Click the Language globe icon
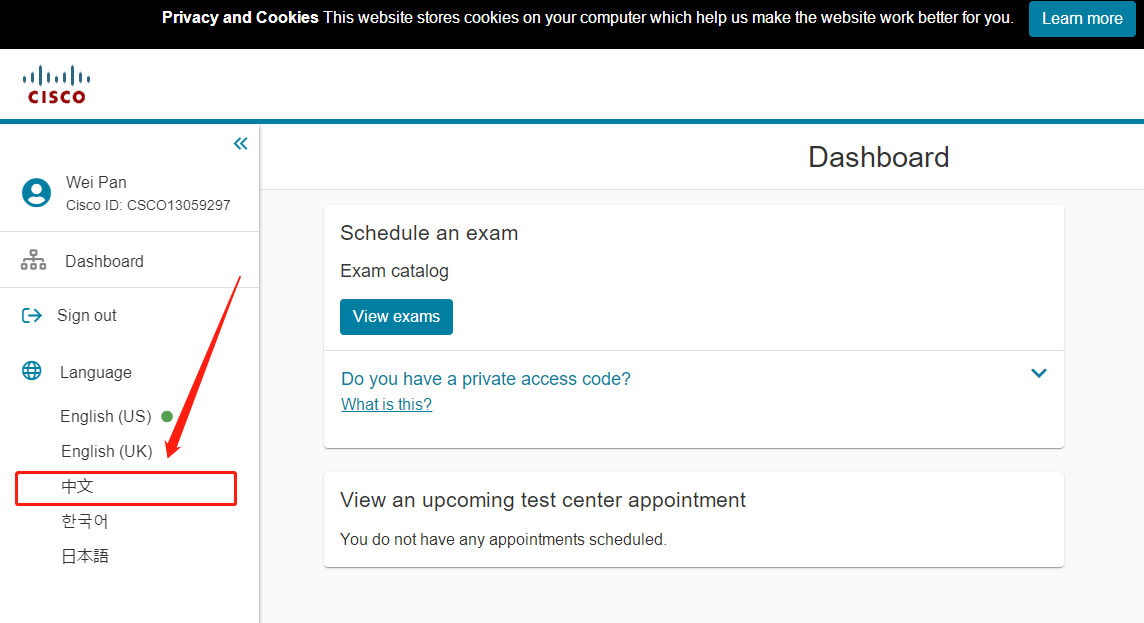 [32, 372]
